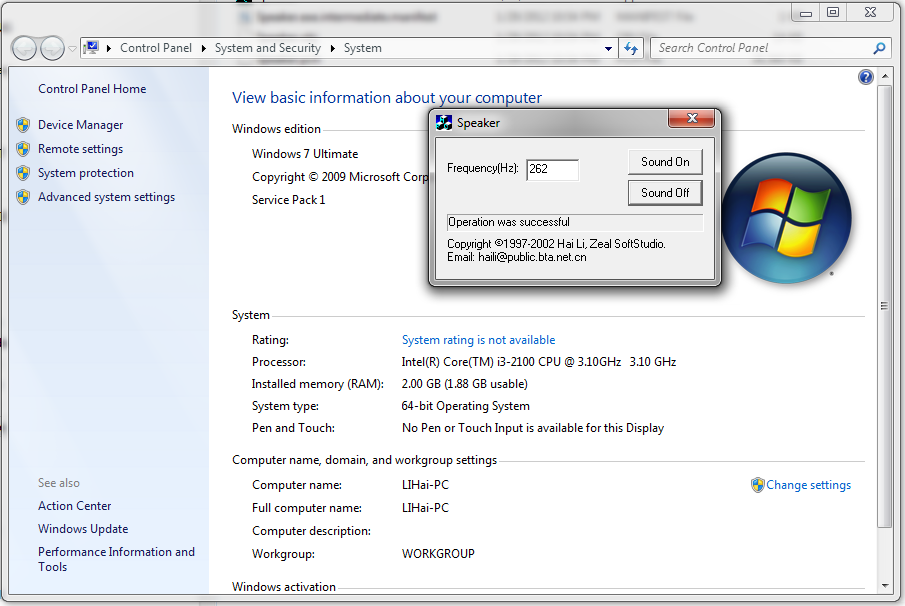Click the 'Service Pack 1' text
The height and width of the screenshot is (606, 905).
tap(289, 200)
